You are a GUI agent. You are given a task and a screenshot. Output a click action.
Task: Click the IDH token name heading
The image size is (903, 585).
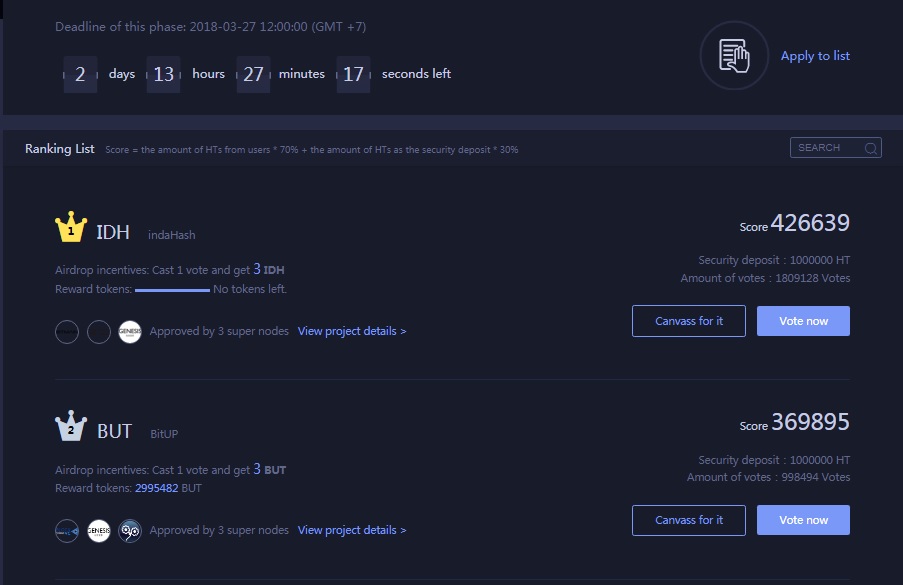tap(113, 232)
